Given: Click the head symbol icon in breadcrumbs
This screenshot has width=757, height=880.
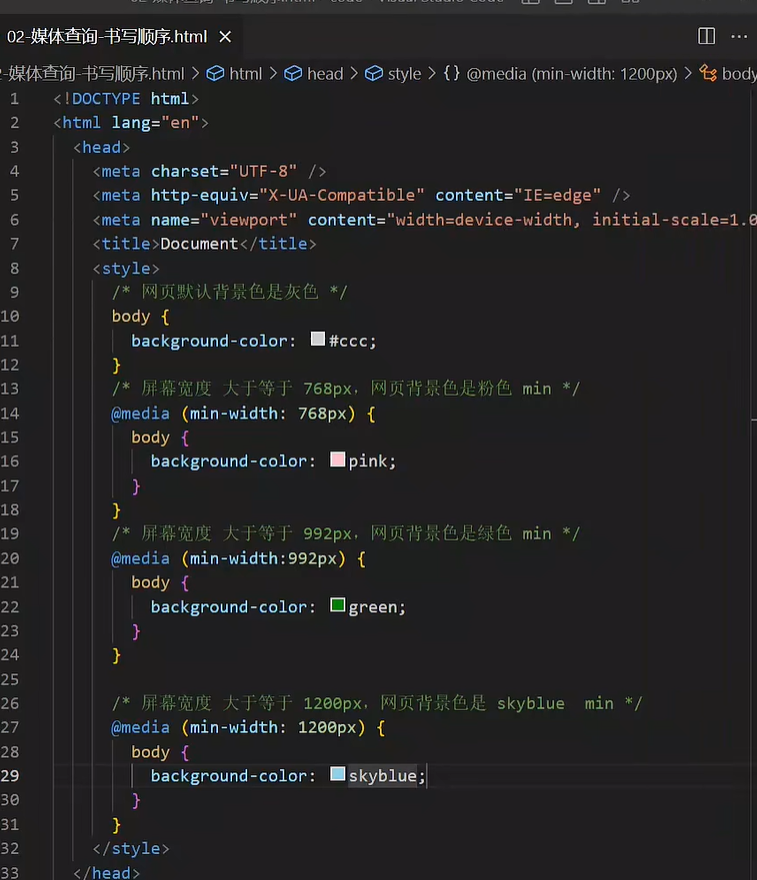Looking at the screenshot, I should (x=293, y=74).
